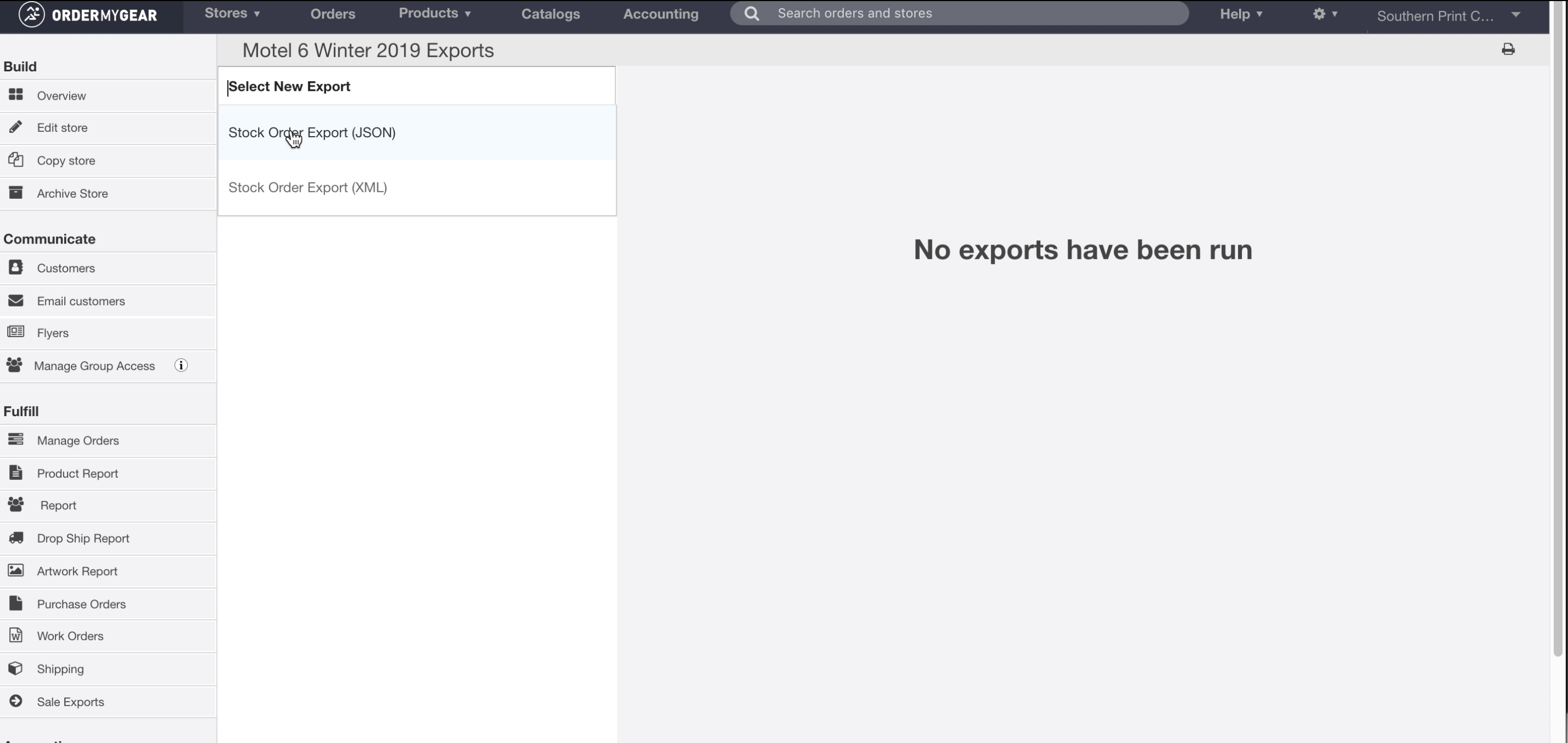Click the group icon beside Report

pos(16,504)
